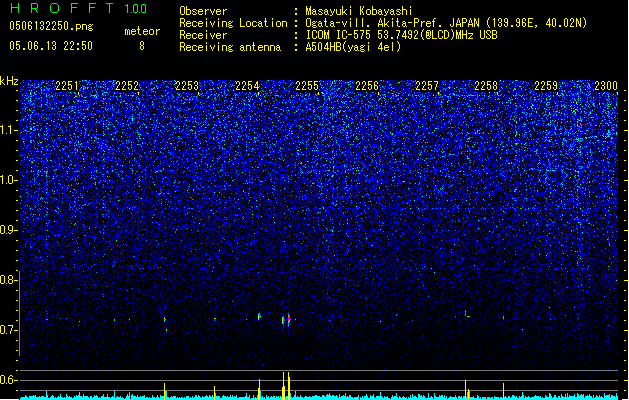Click the meteor echo just after 2257:30
This screenshot has width=629, height=400.
pyautogui.click(x=466, y=314)
